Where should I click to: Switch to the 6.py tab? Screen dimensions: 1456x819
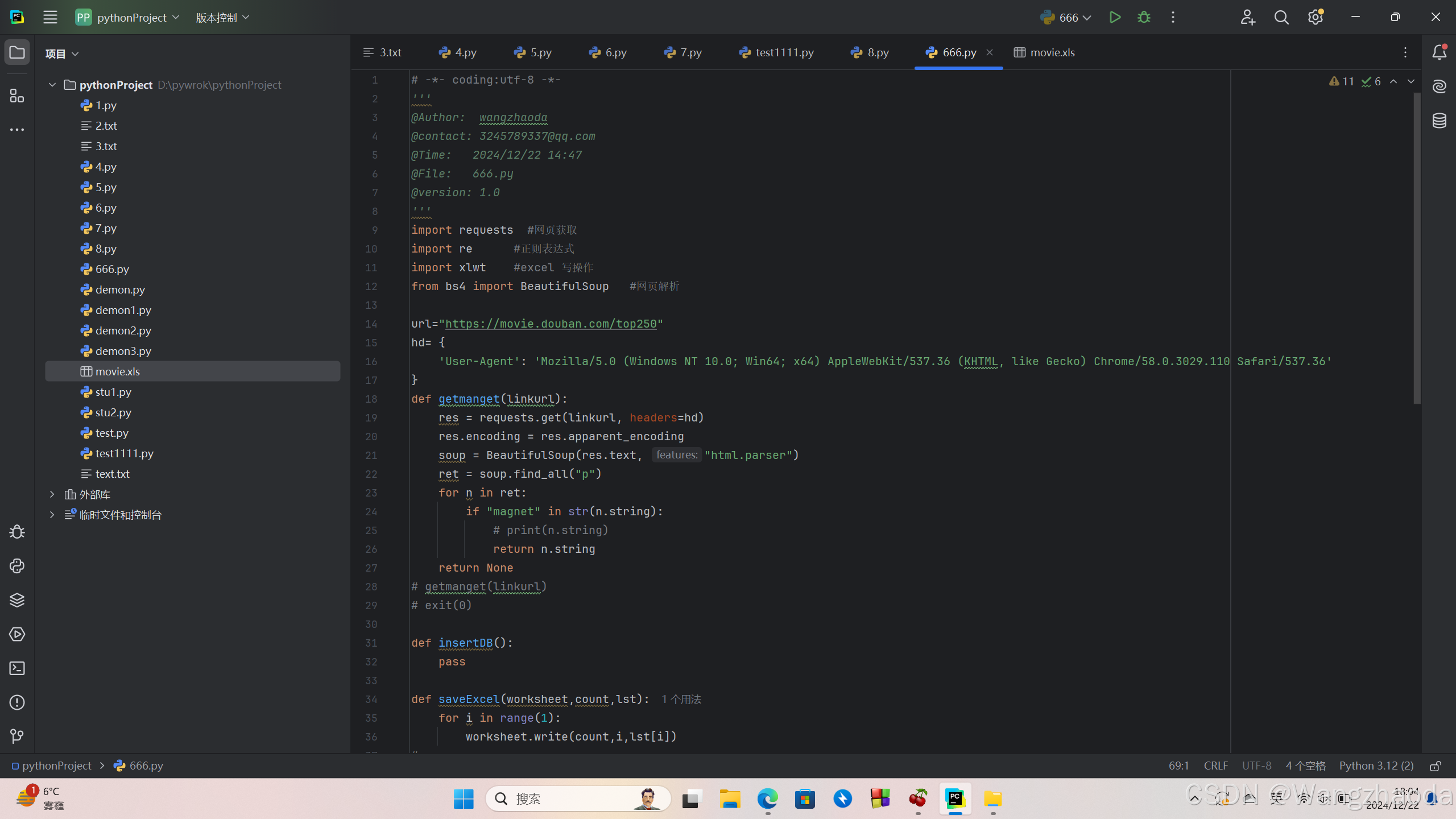point(608,52)
